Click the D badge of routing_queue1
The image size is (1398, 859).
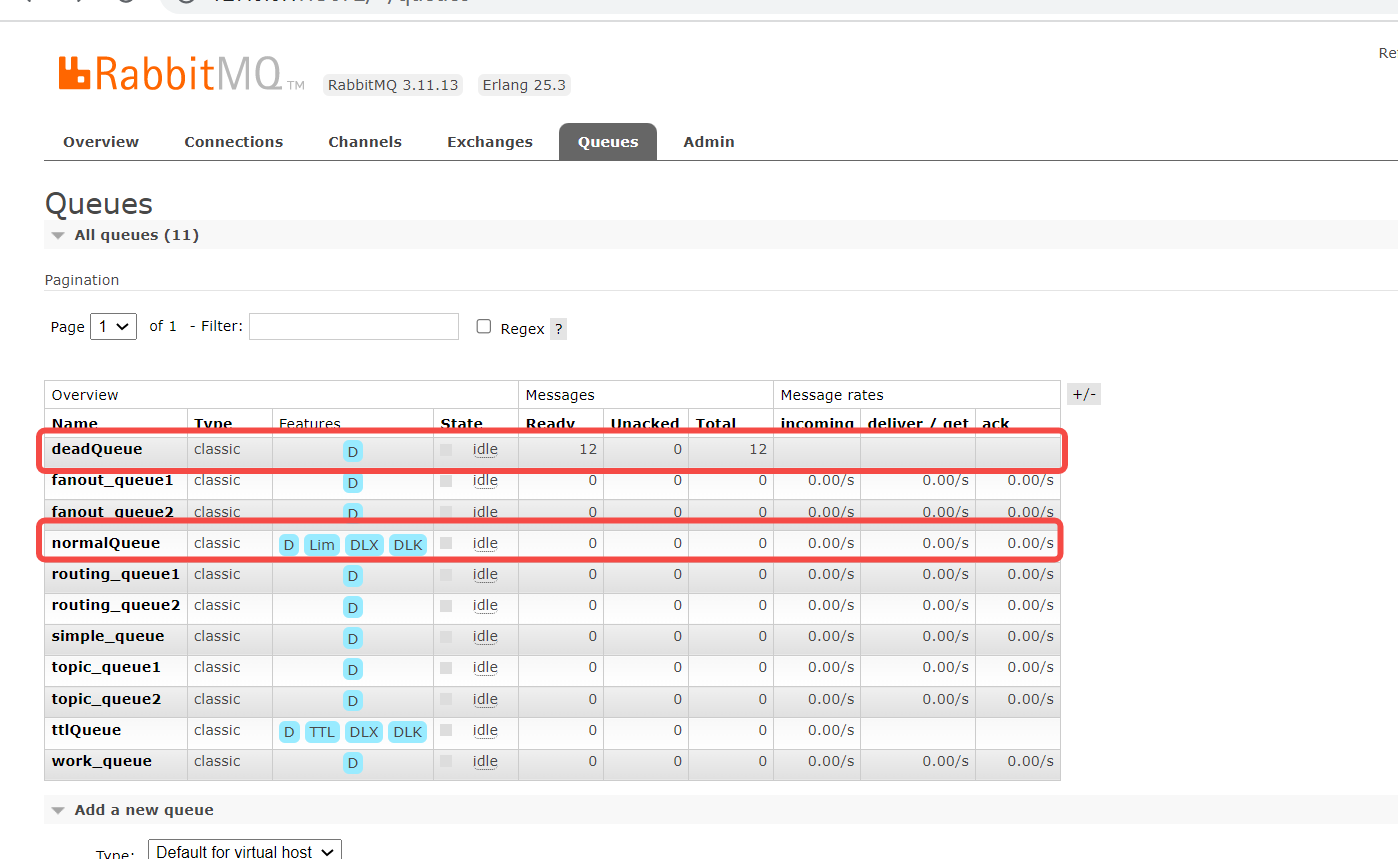(x=352, y=576)
